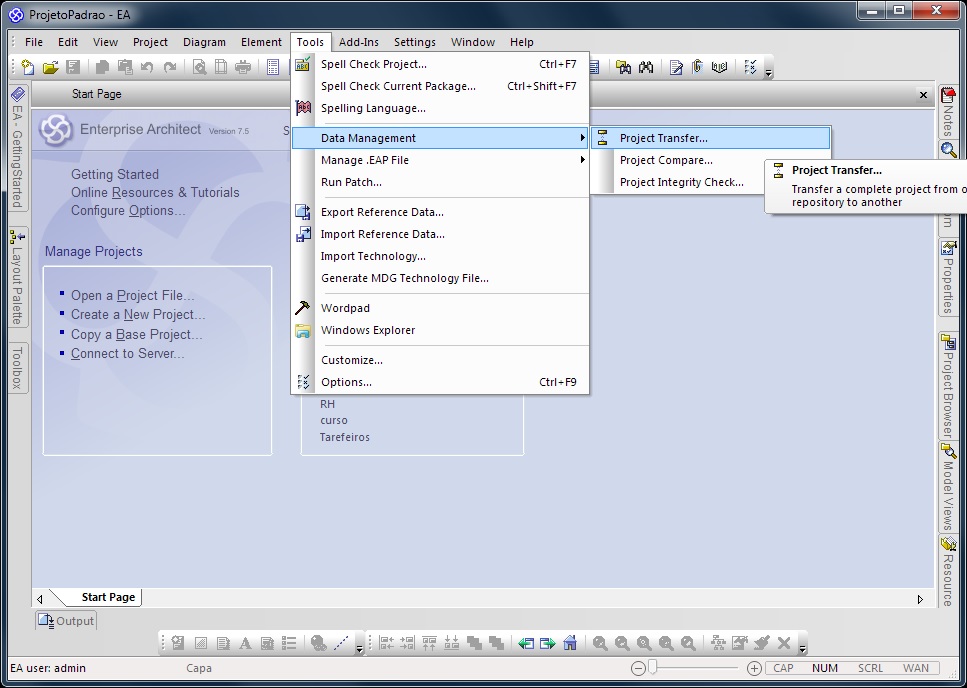Screen dimensions: 967x688
Task: Click the Home diagram icon in bottom toolbar
Action: 570,643
